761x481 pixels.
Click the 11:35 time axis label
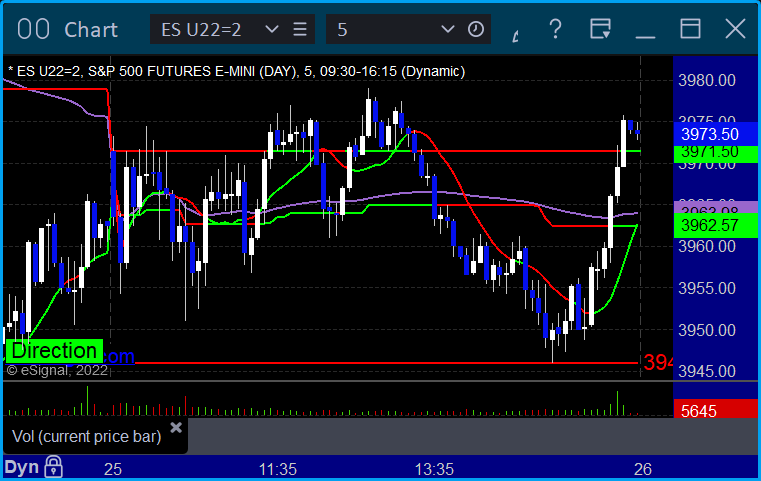pyautogui.click(x=278, y=469)
